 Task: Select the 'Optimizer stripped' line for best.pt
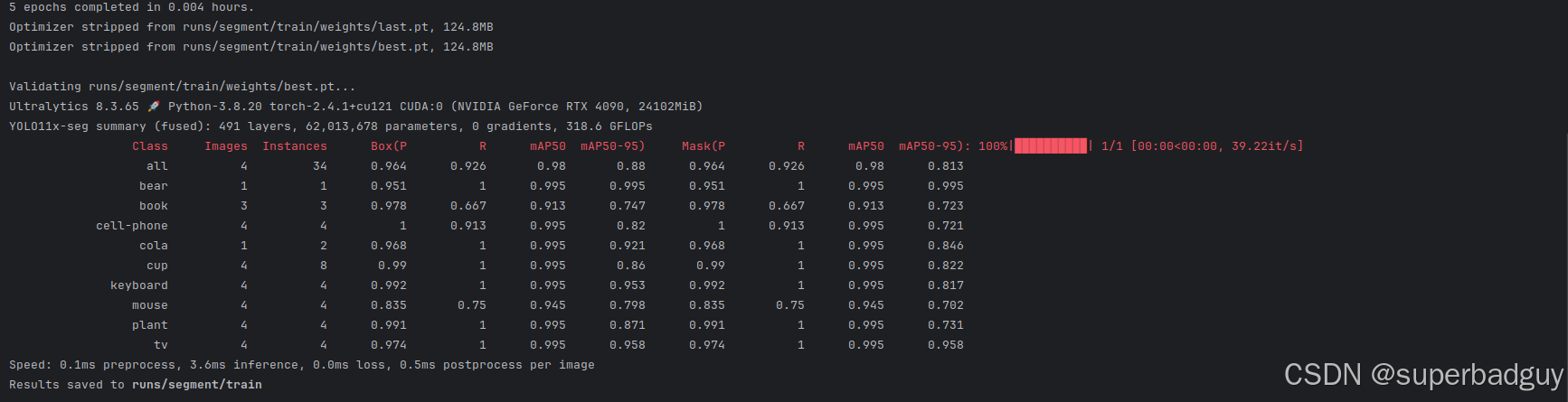251,47
